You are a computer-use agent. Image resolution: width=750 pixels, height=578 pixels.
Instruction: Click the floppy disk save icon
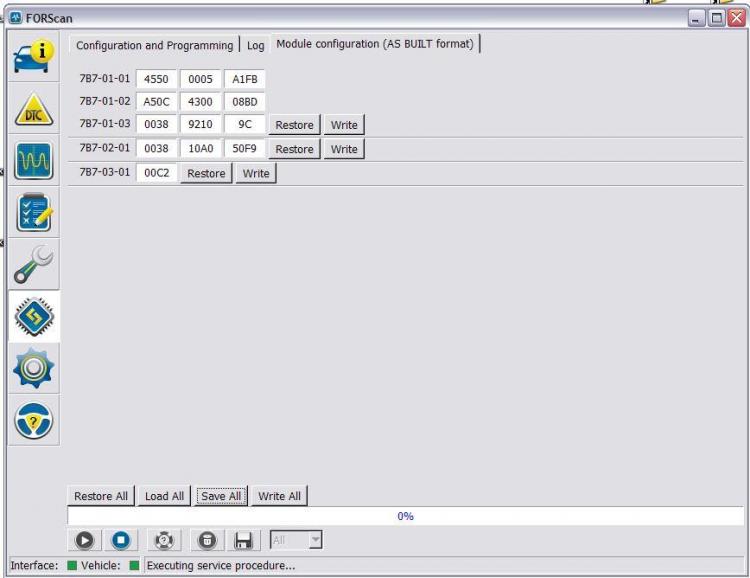[243, 541]
